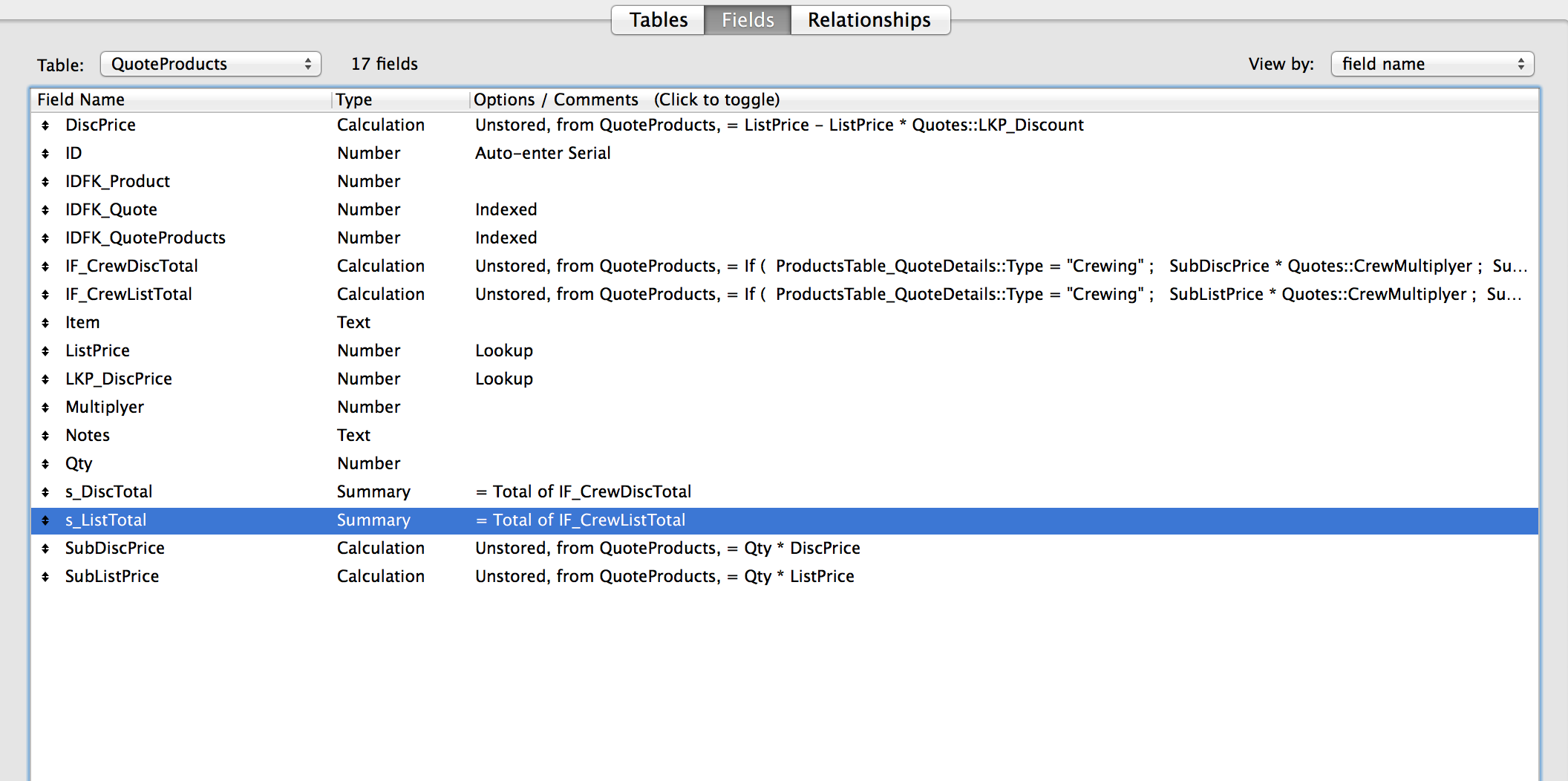The height and width of the screenshot is (781, 1568).
Task: Click the reorder handle beside s_ListTotal field
Action: coord(45,520)
